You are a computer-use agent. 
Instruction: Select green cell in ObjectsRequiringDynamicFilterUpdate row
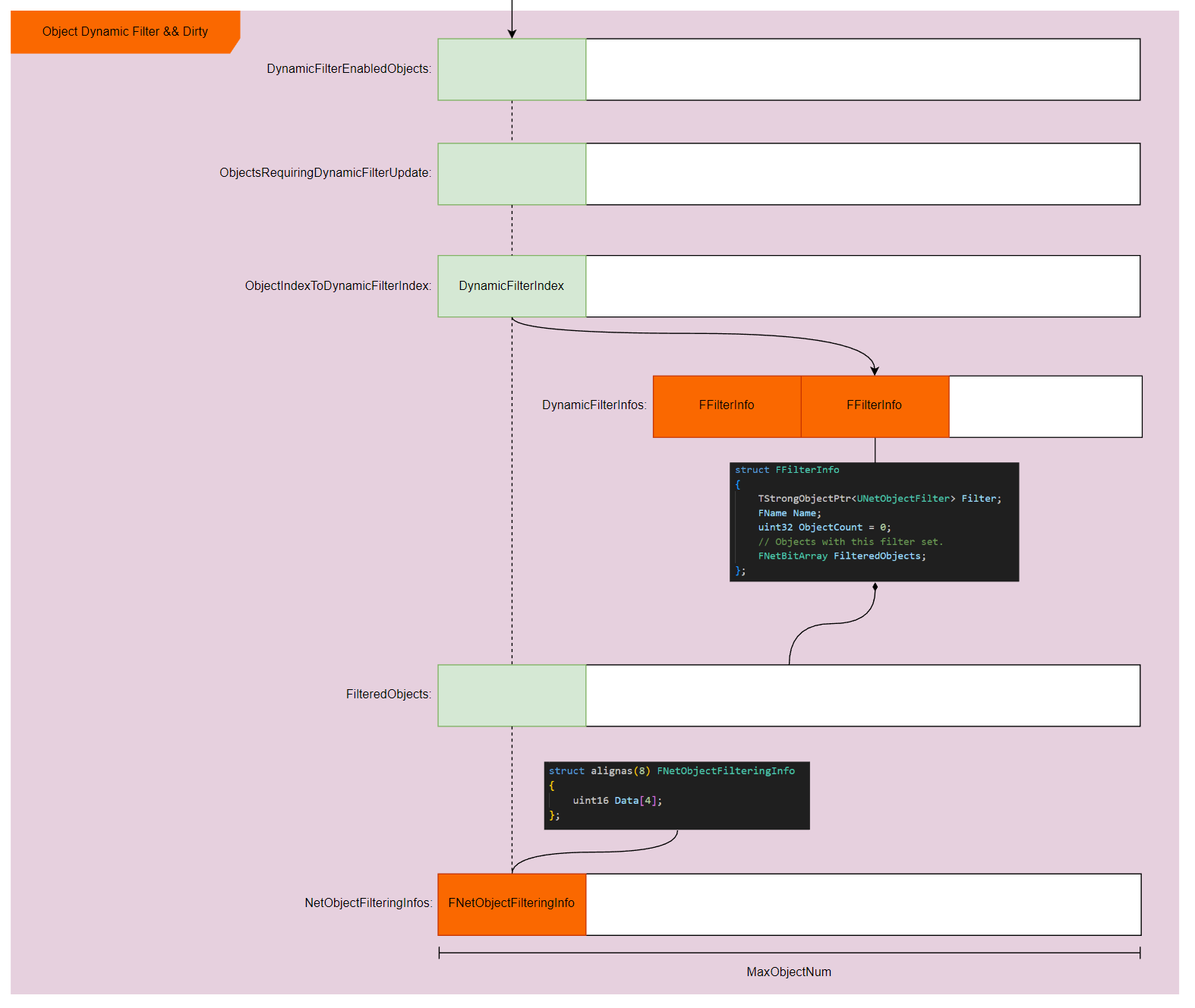pos(512,174)
